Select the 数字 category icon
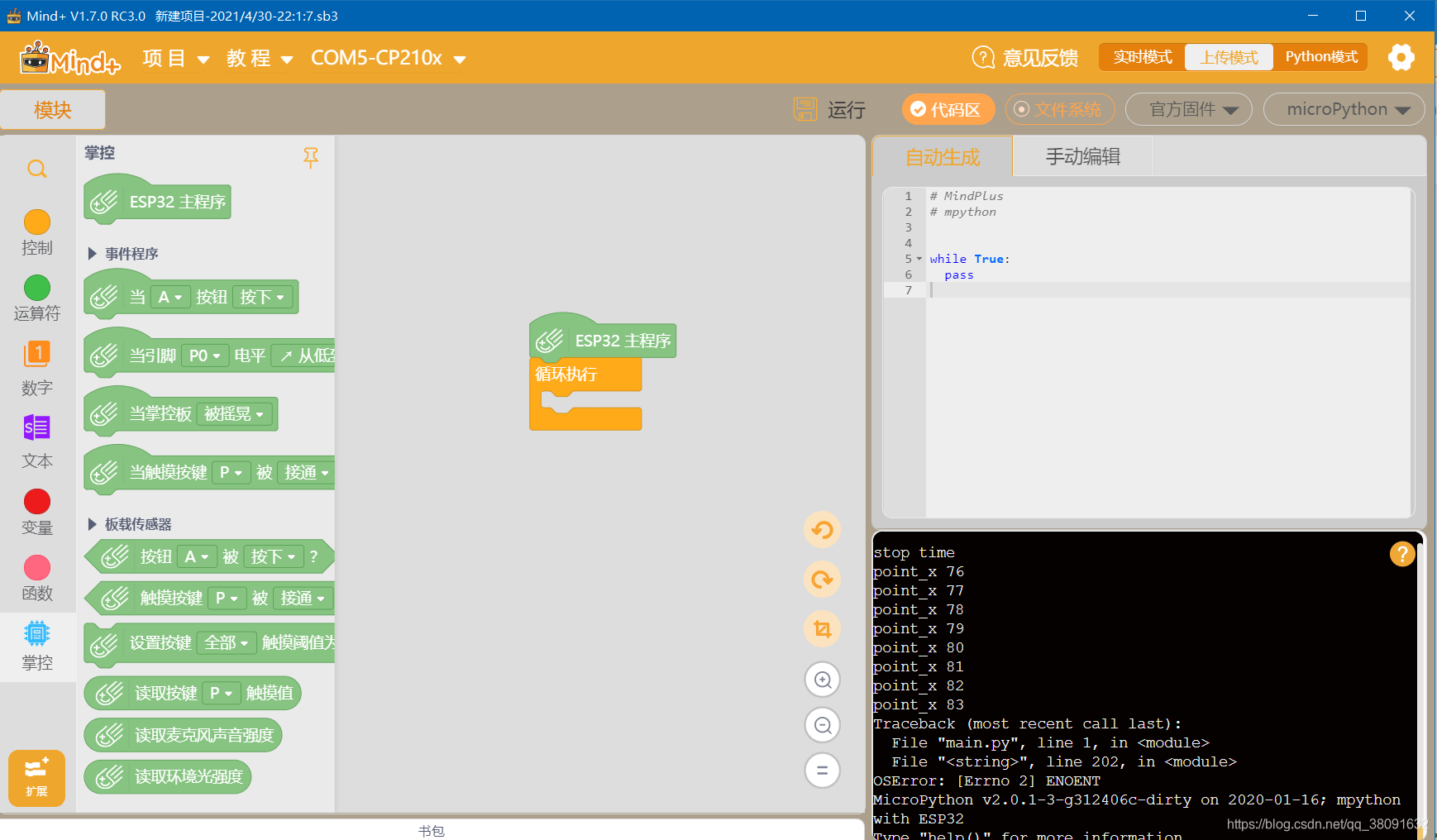 tap(37, 354)
